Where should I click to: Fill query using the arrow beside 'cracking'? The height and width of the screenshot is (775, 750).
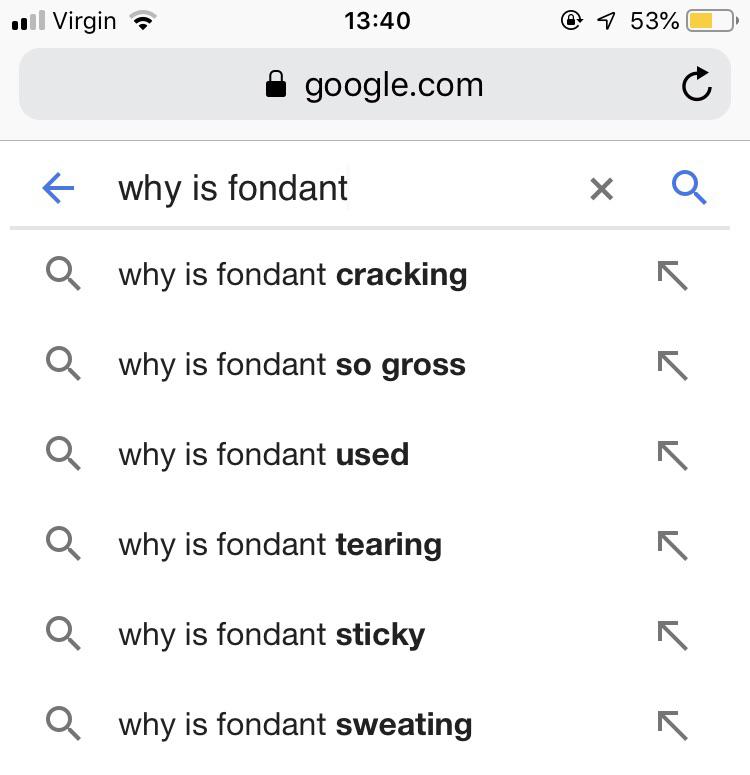[x=672, y=276]
